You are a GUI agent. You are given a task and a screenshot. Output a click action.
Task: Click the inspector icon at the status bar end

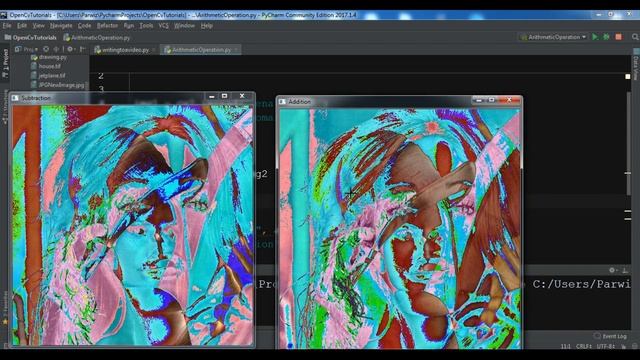click(x=635, y=347)
